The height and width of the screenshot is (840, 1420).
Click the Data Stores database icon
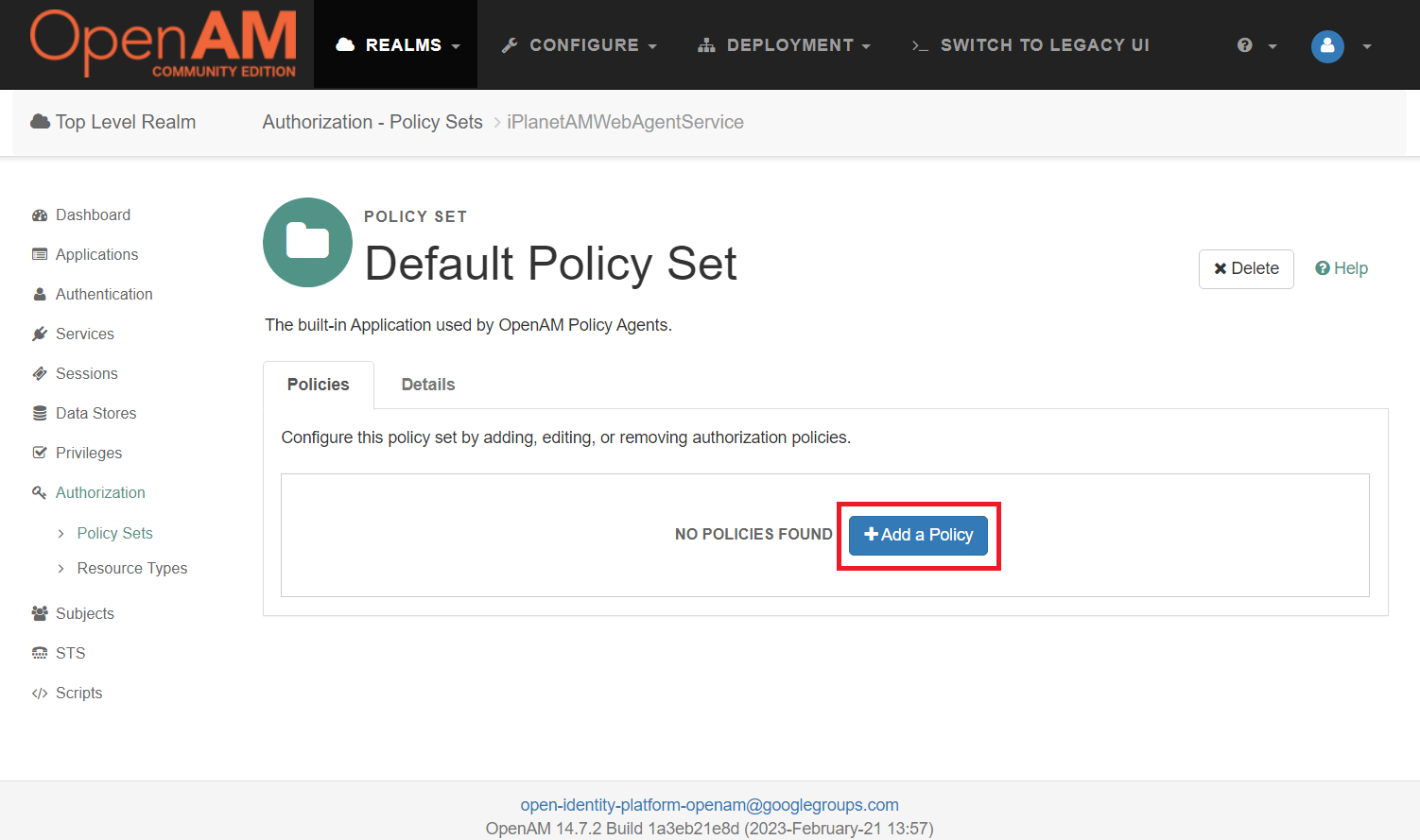point(40,414)
